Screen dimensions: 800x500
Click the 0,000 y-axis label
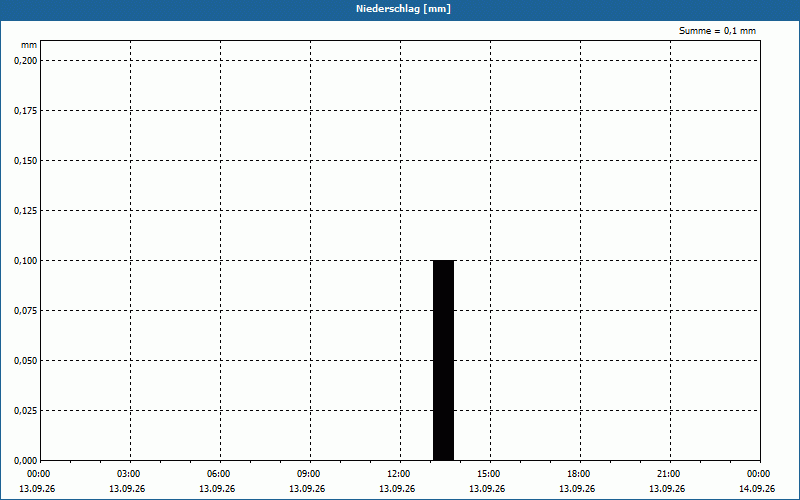(26, 461)
